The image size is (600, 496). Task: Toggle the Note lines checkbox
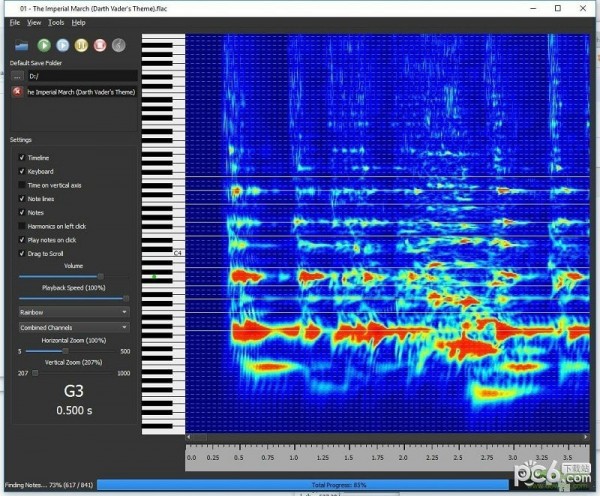click(x=22, y=199)
